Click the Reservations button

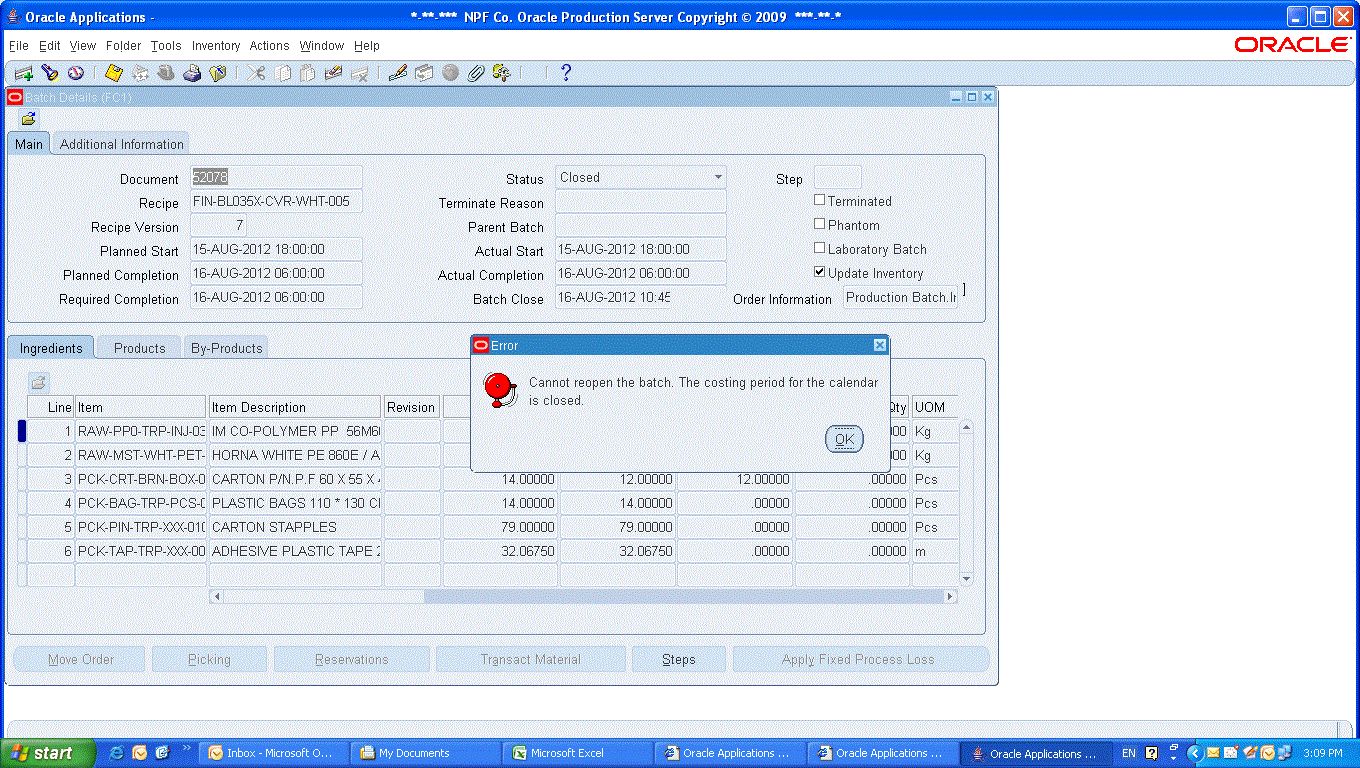click(x=352, y=659)
